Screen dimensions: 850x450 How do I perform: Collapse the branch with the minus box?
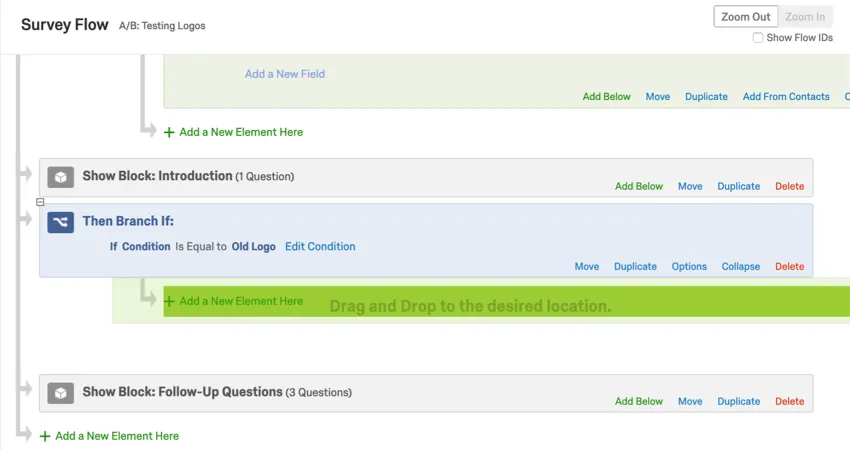(x=40, y=202)
